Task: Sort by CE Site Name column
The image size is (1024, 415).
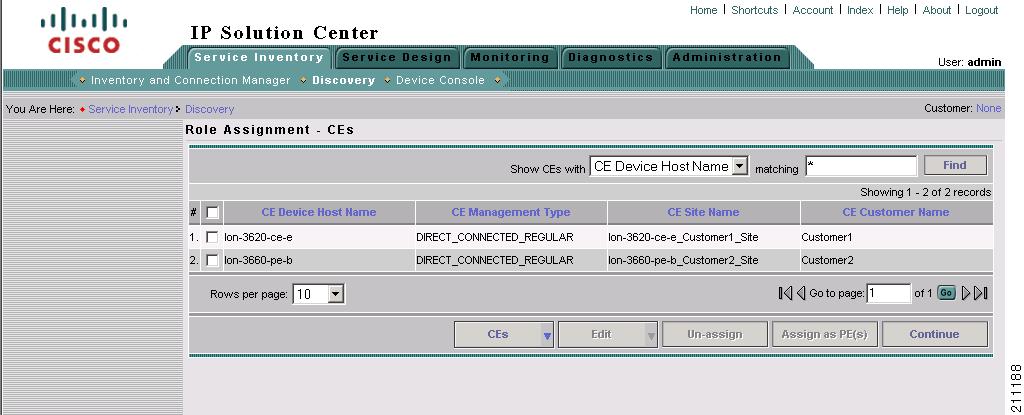Action: coord(703,212)
